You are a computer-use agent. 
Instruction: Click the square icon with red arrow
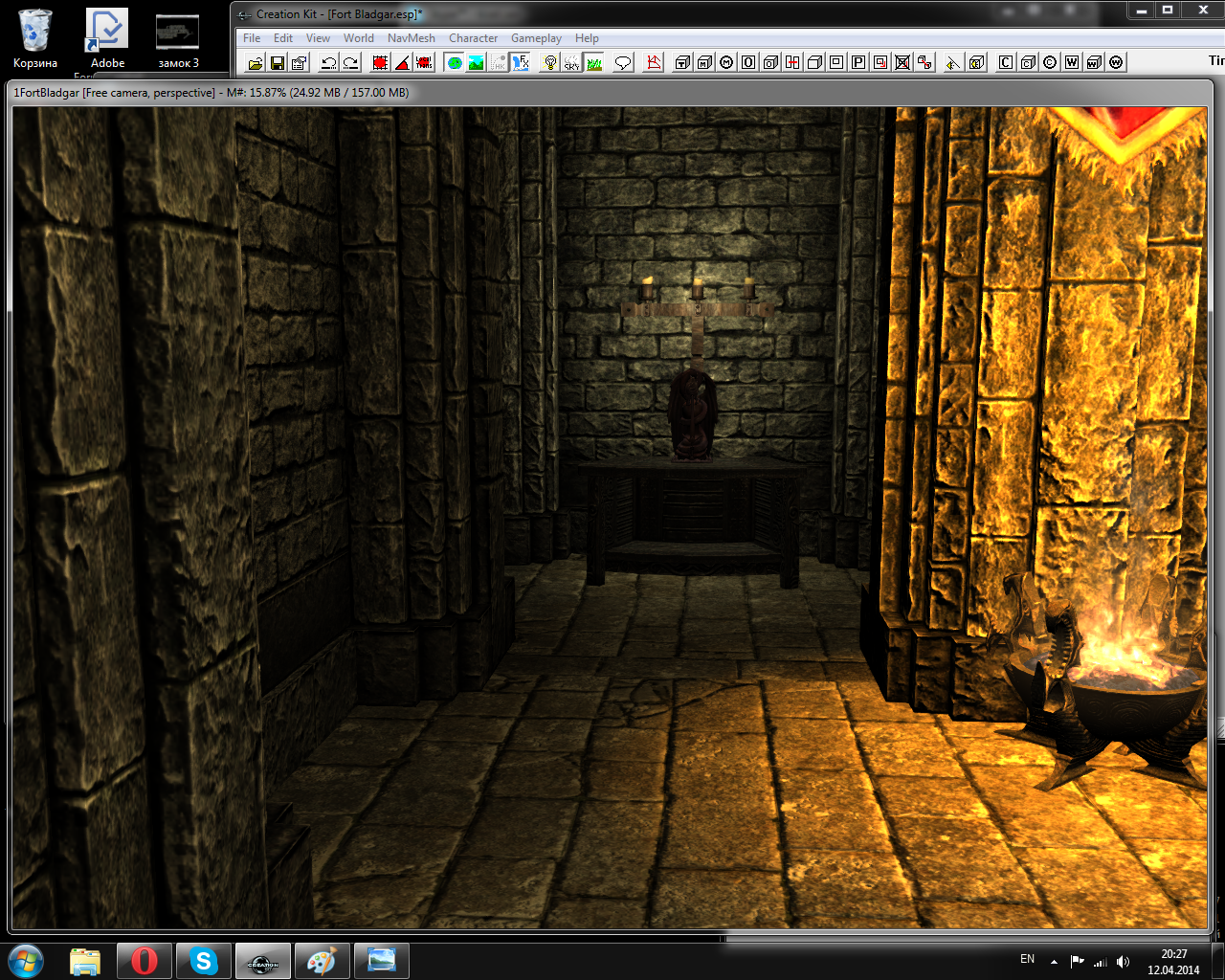pyautogui.click(x=880, y=62)
